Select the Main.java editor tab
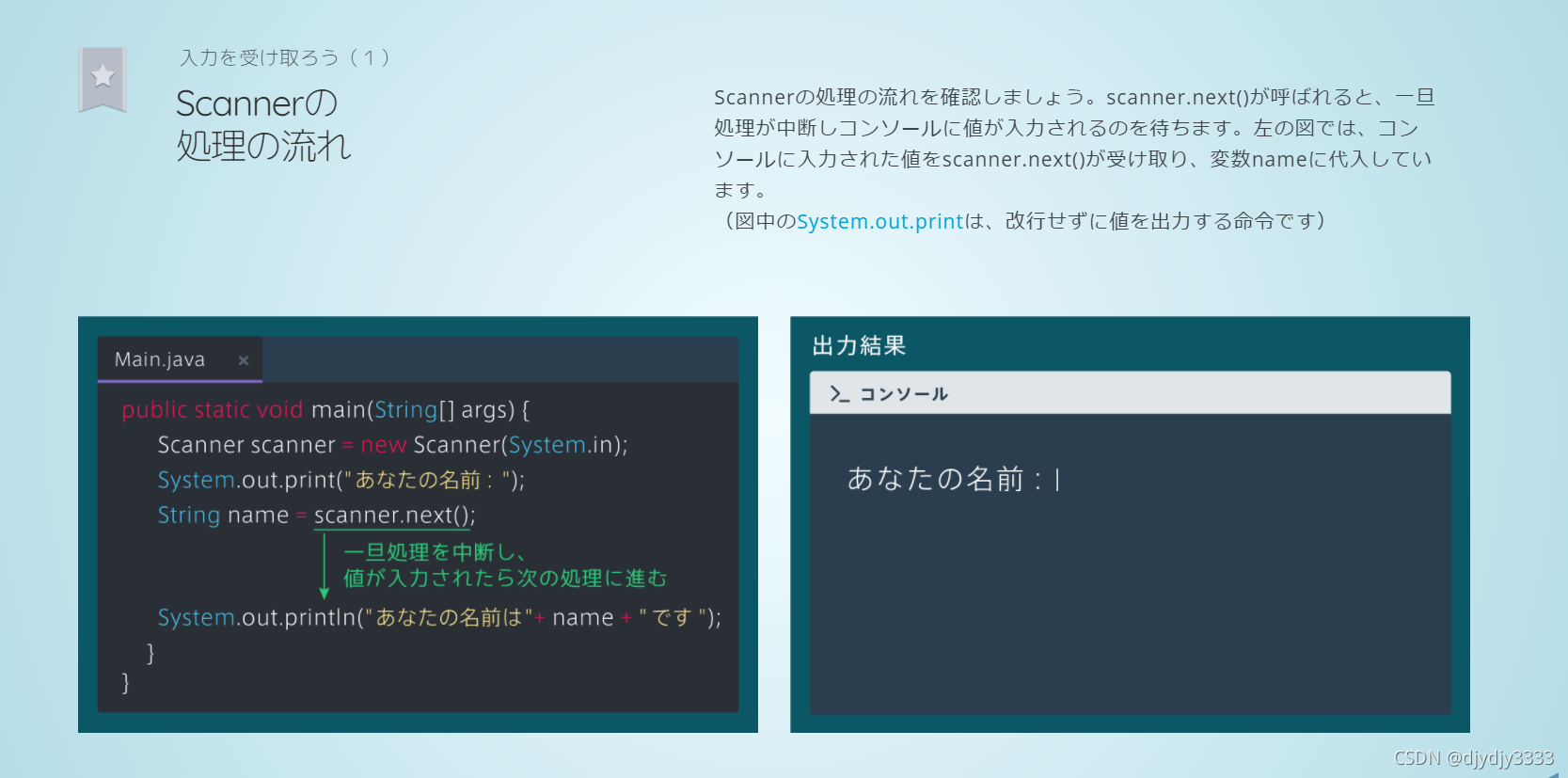1568x778 pixels. pos(180,359)
